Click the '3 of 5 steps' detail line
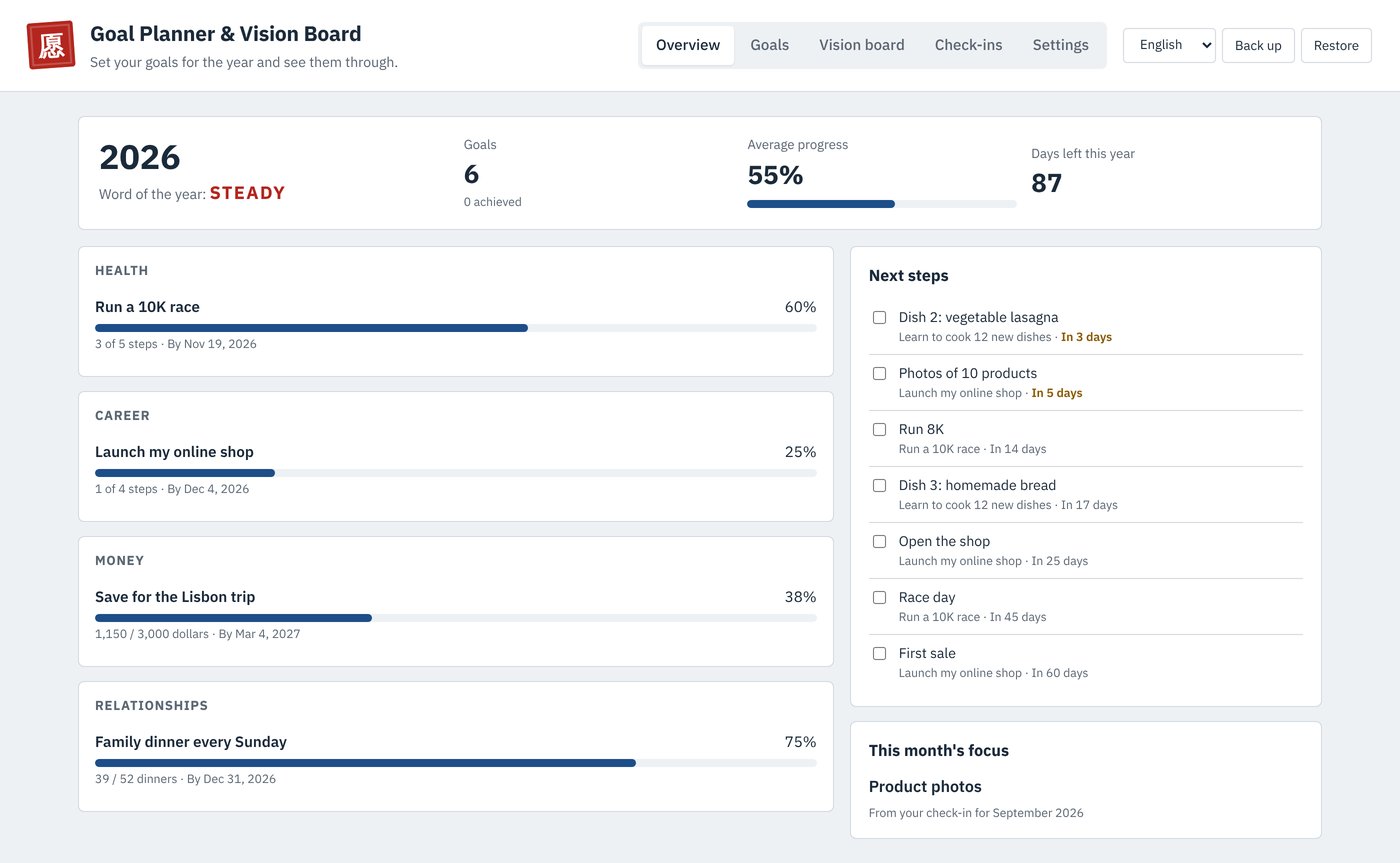This screenshot has height=863, width=1400. point(176,344)
